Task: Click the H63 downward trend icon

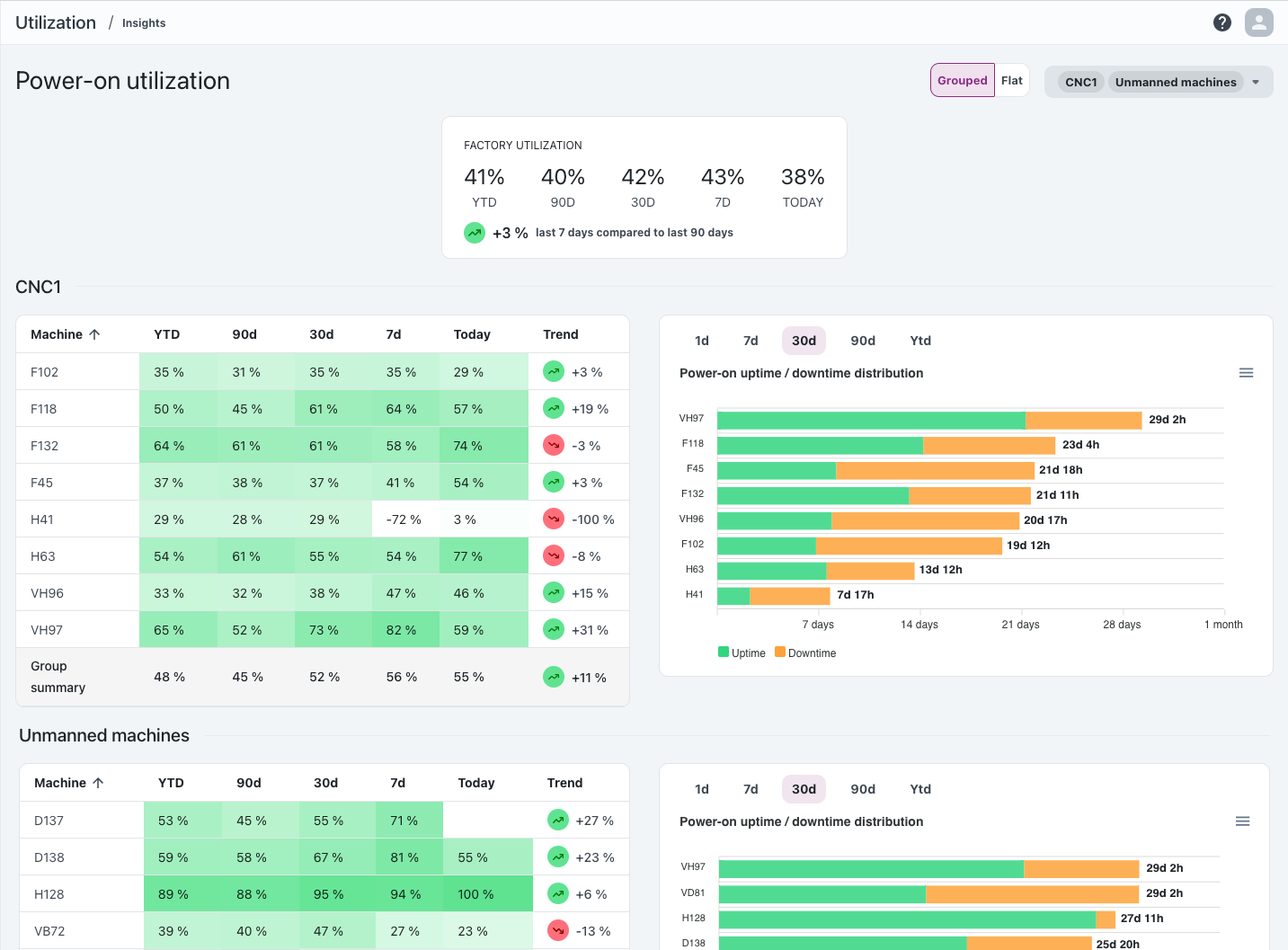Action: (x=554, y=555)
